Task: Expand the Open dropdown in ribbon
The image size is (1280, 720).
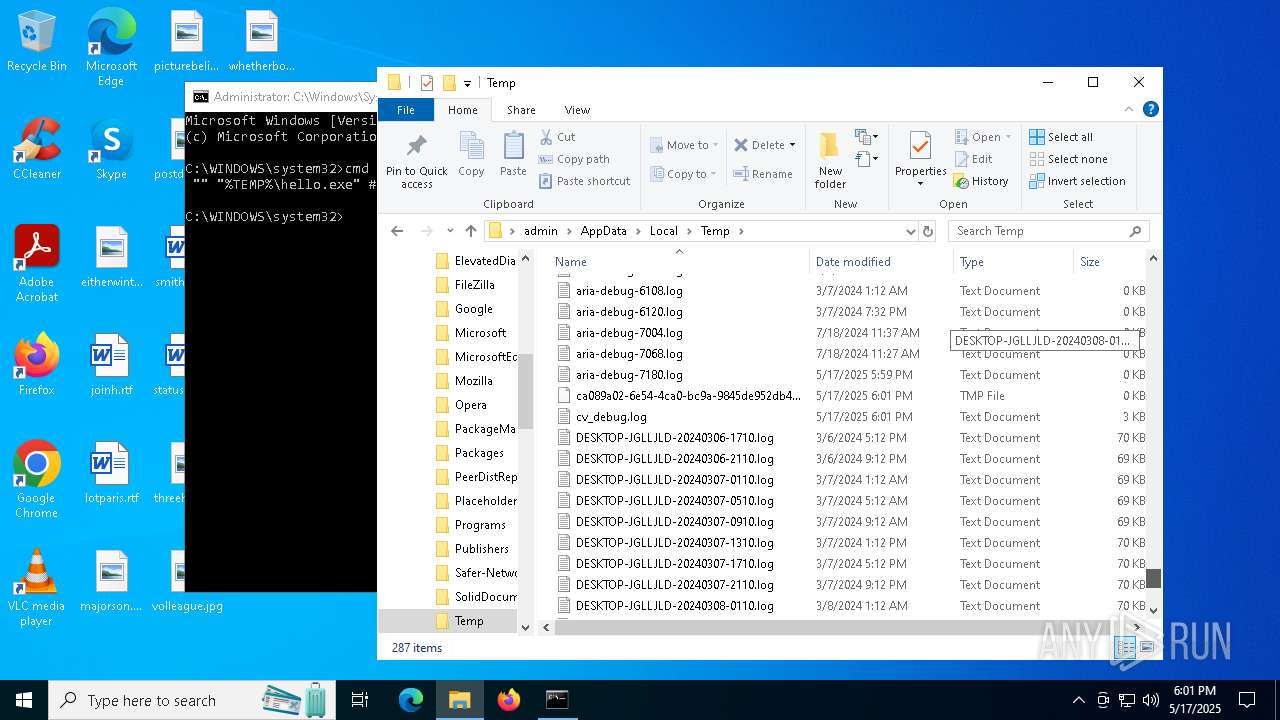Action: (983, 137)
